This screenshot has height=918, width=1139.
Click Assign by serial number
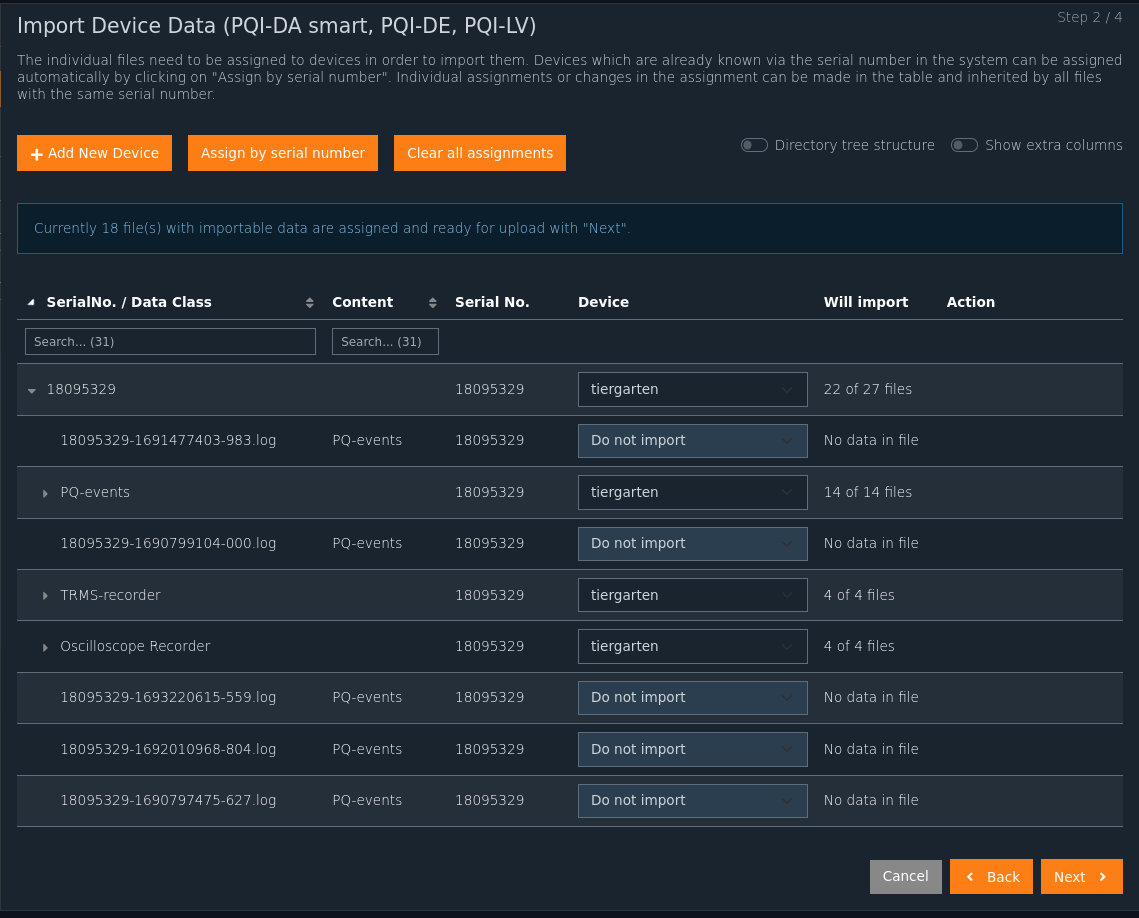pos(283,153)
